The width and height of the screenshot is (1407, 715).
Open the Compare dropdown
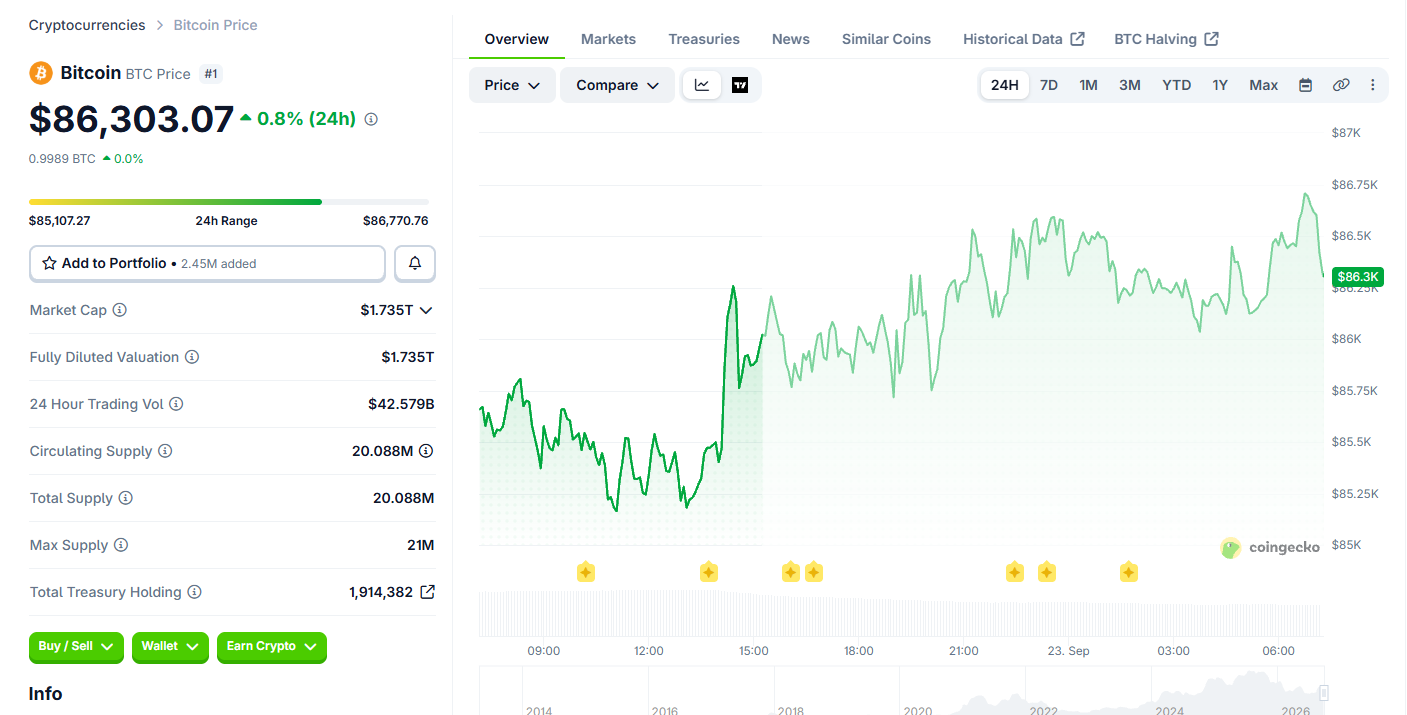pyautogui.click(x=618, y=85)
